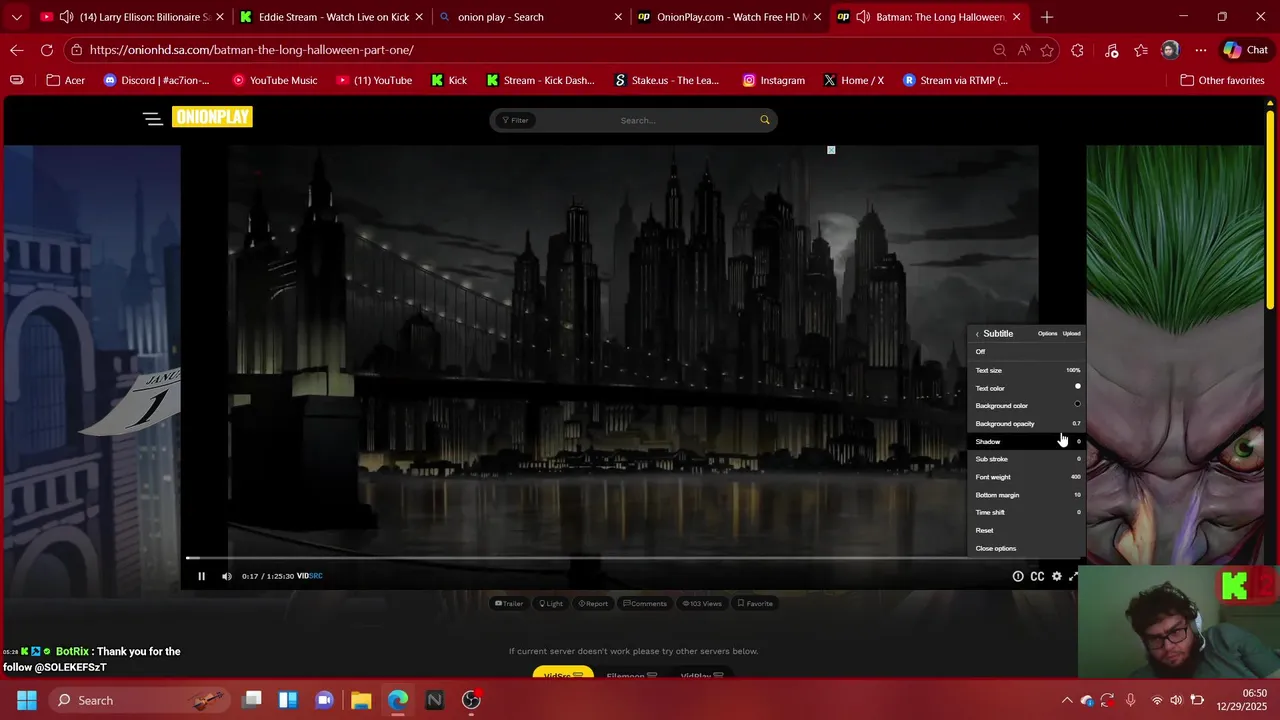
Task: Open Discord bookmark
Action: click(157, 80)
